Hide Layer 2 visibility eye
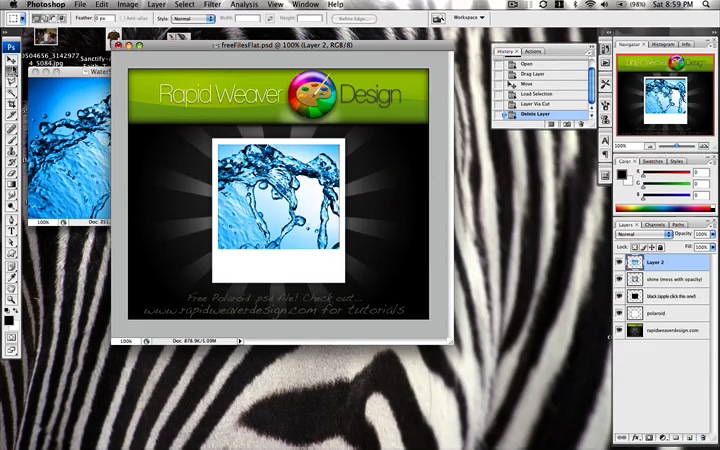Image resolution: width=720 pixels, height=450 pixels. coord(619,262)
